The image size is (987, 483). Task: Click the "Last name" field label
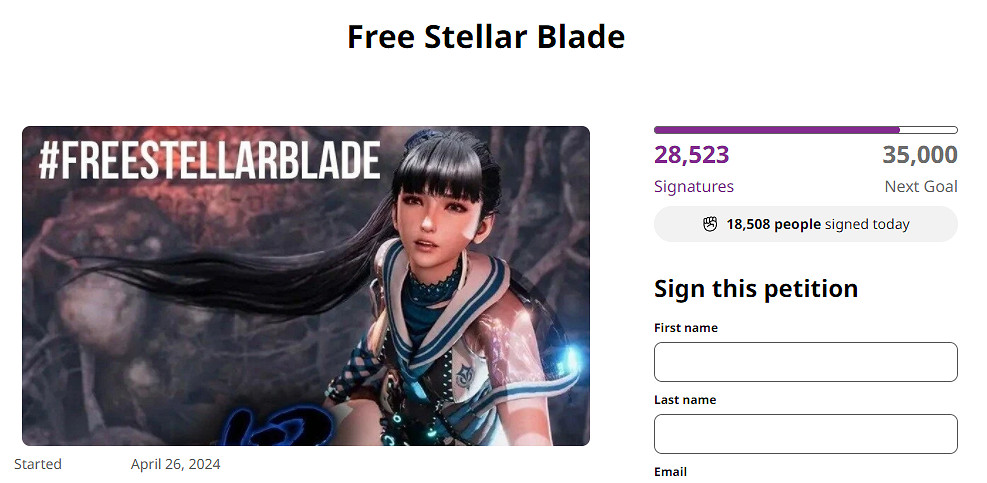(x=685, y=400)
